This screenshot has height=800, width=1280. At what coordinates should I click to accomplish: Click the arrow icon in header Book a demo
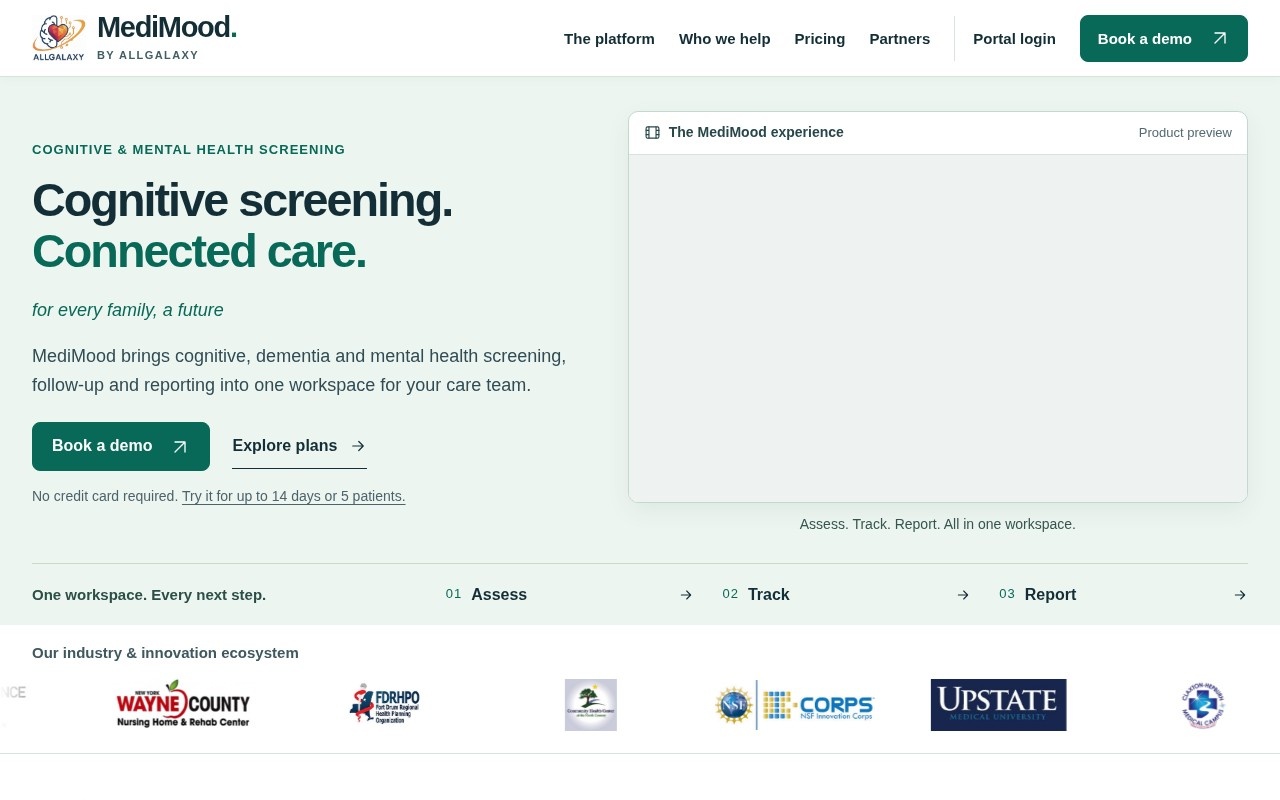point(1220,39)
